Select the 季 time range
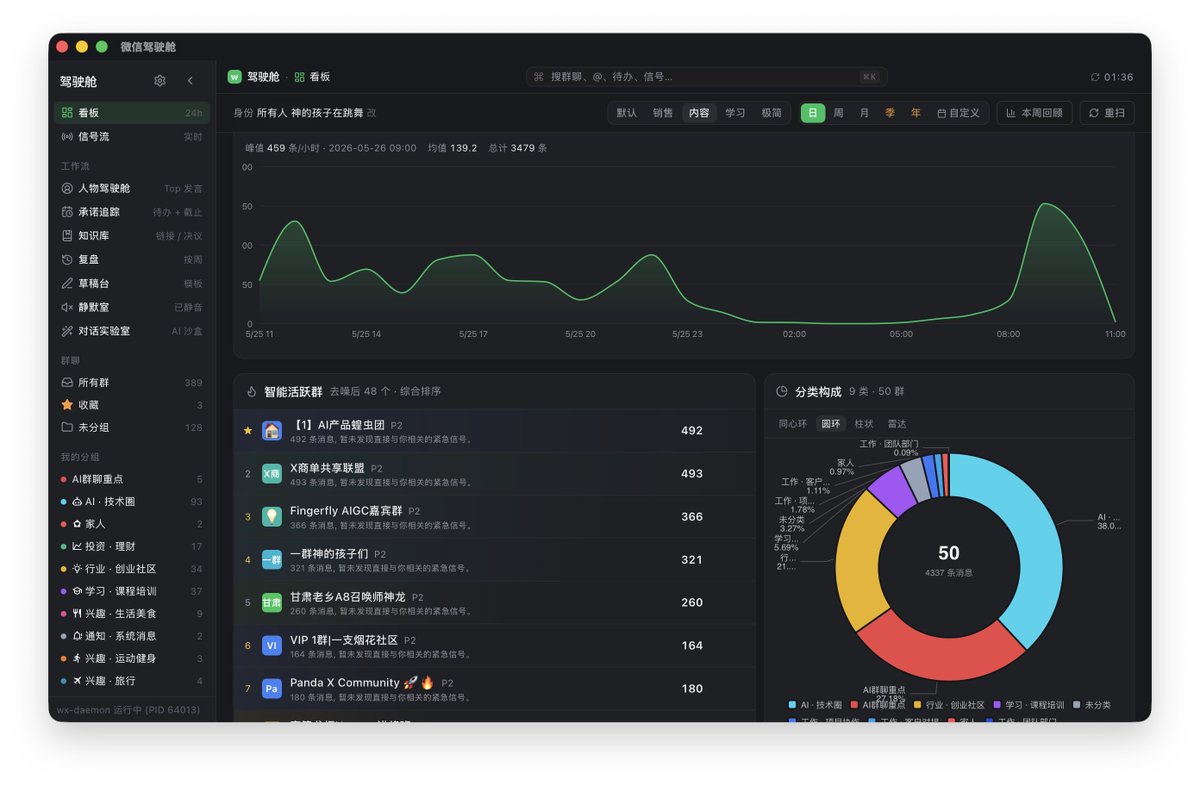 pyautogui.click(x=890, y=113)
